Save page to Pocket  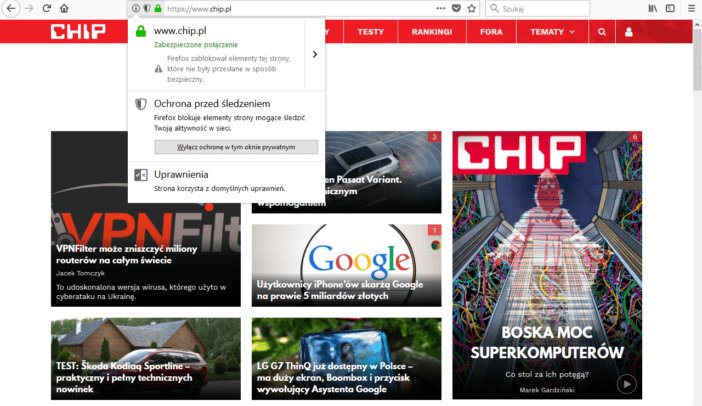[456, 9]
